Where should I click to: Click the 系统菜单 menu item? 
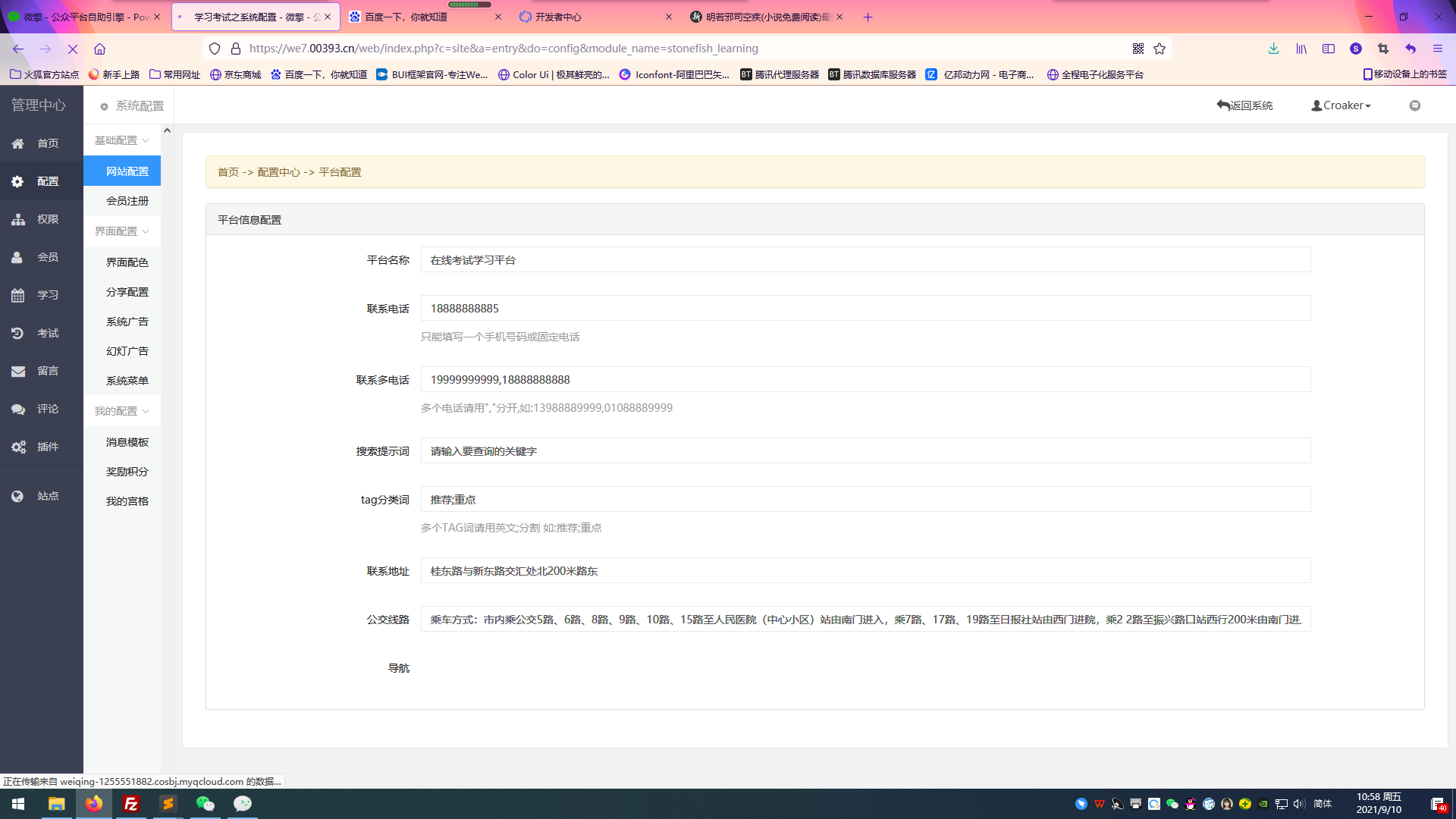click(127, 380)
